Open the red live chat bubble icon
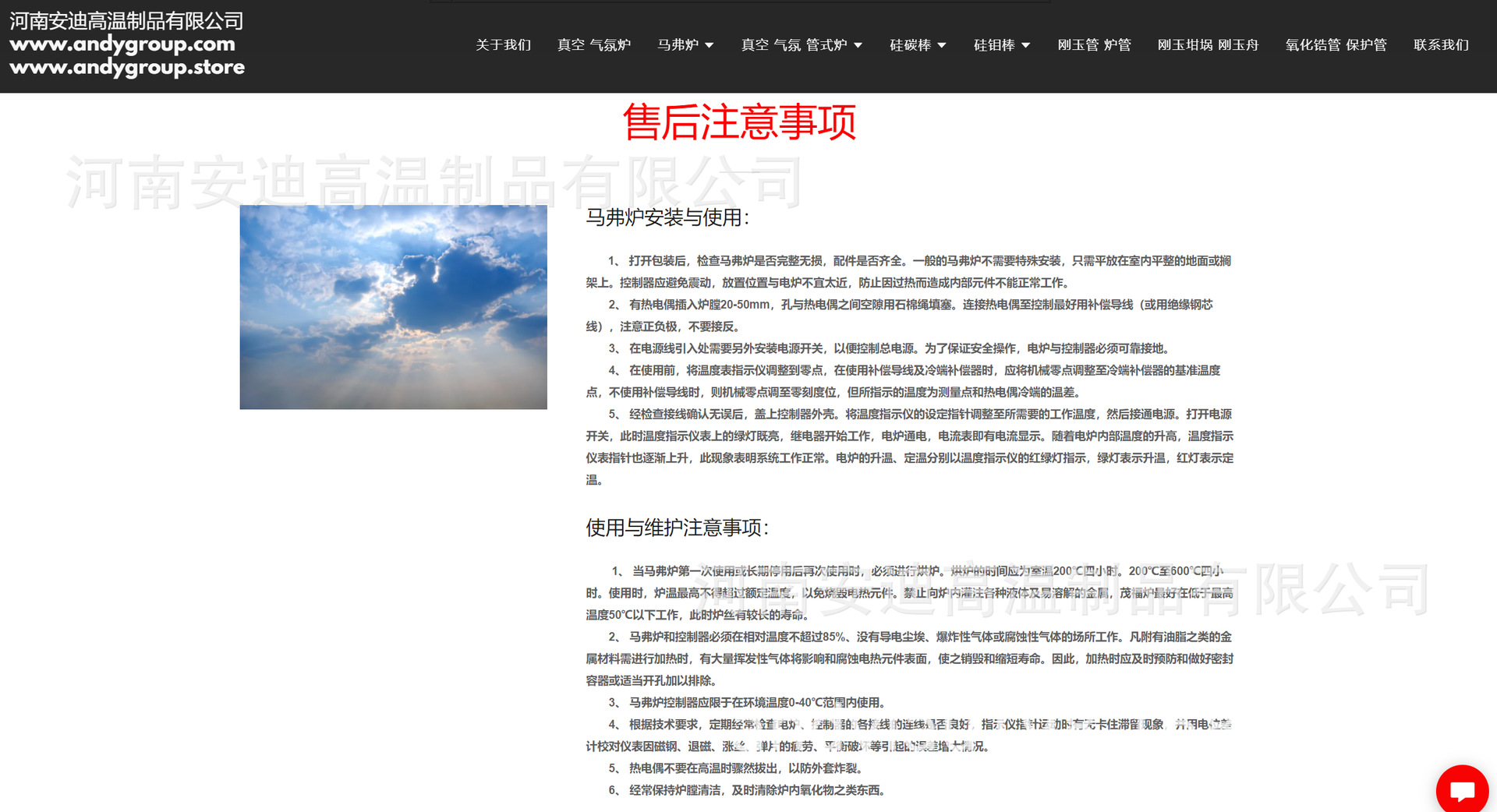Image resolution: width=1497 pixels, height=812 pixels. [x=1462, y=790]
